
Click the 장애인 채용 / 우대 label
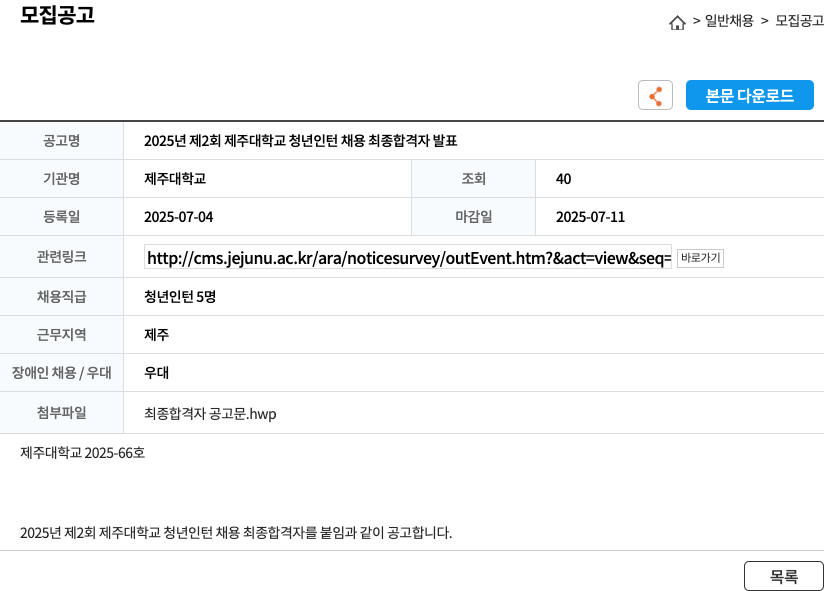[x=61, y=372]
